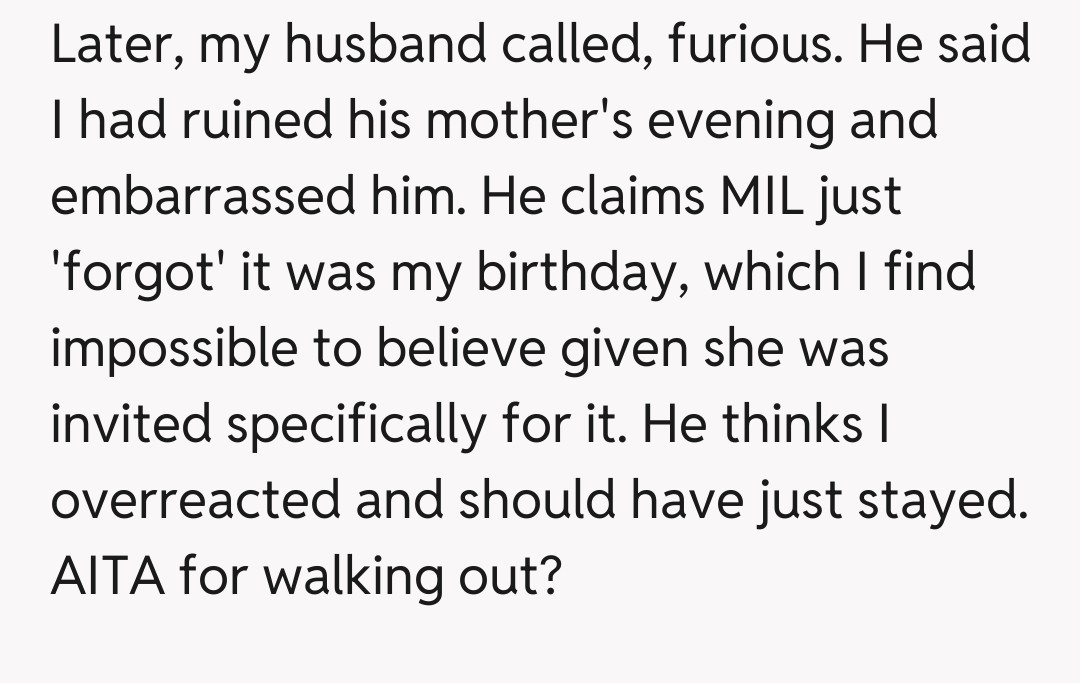The width and height of the screenshot is (1080, 683).
Task: Tap the word 'invited'
Action: [130, 424]
